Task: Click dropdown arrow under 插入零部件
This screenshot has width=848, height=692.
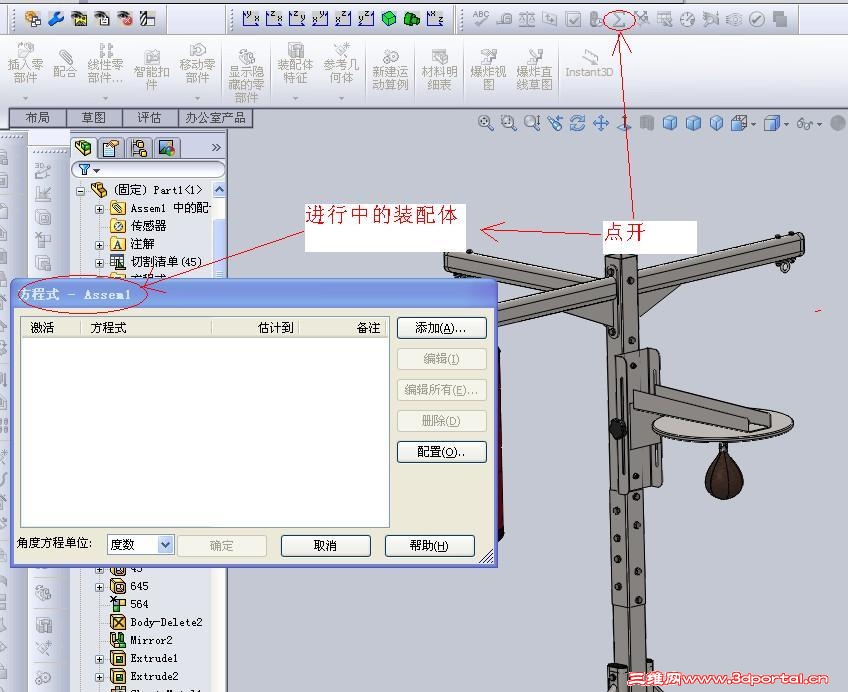Action: pos(25,98)
